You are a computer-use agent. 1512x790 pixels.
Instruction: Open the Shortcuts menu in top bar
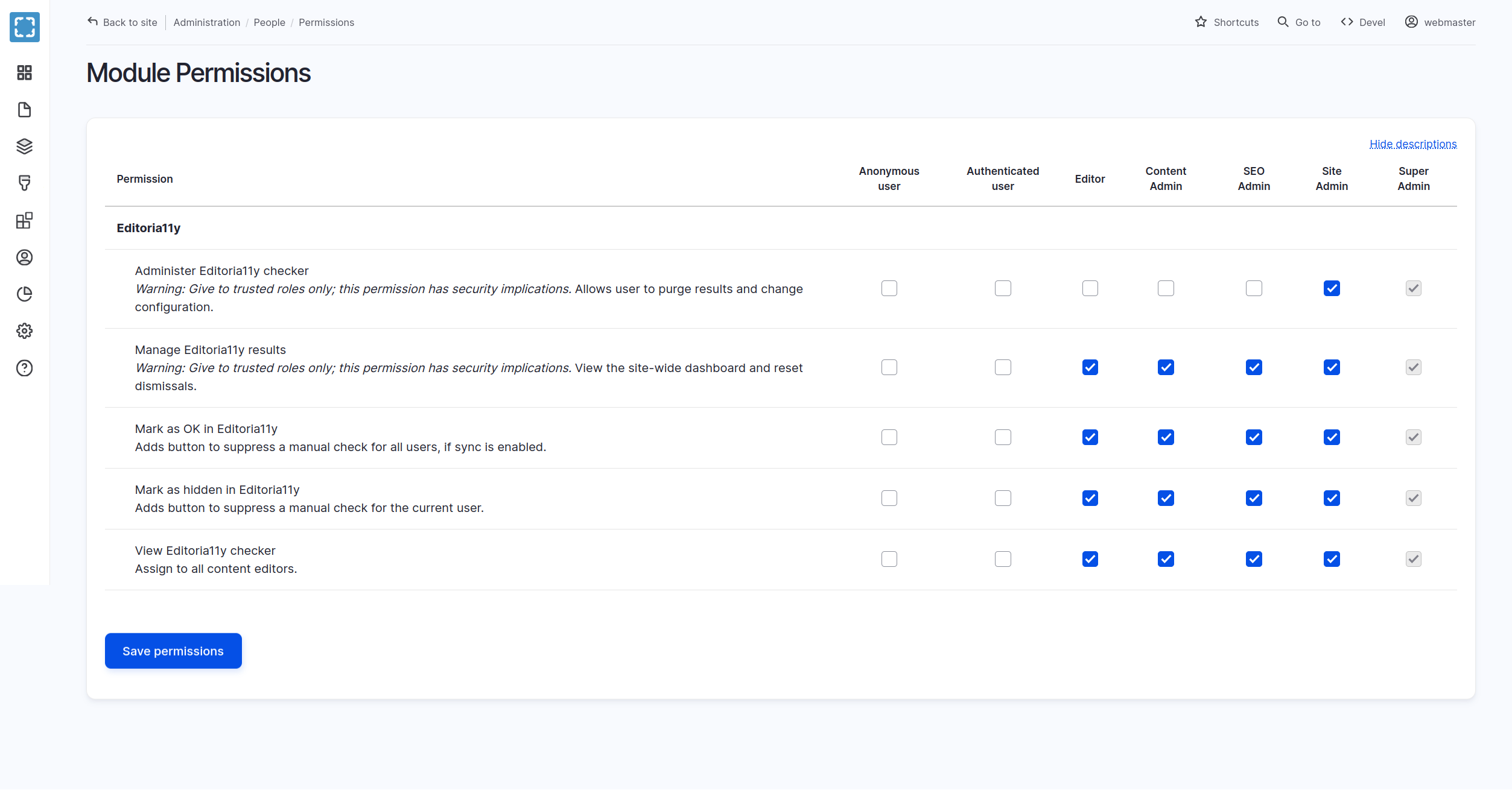(x=1227, y=22)
